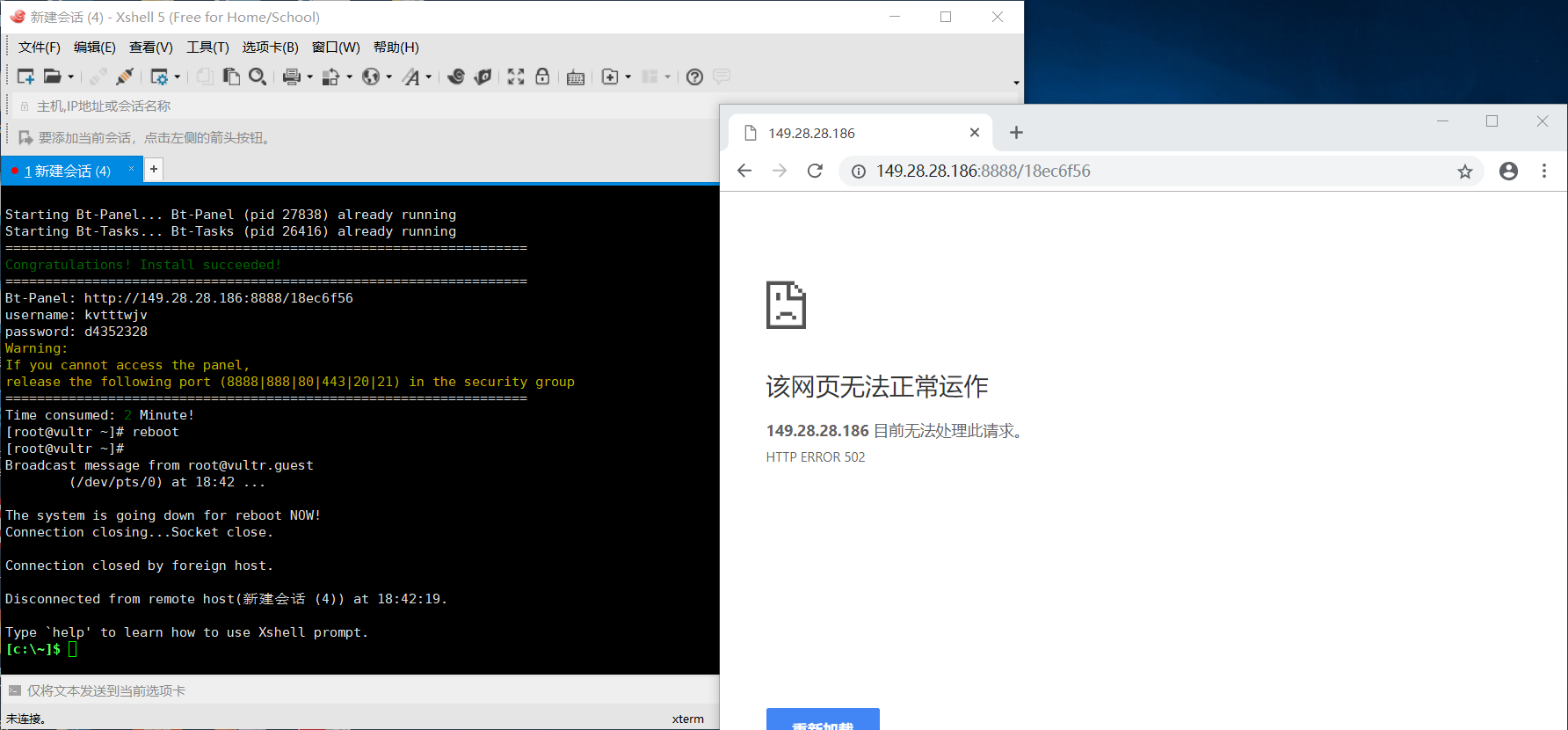Screen dimensions: 1568x730
Task: Close the 新建会话 (4) session tab
Action: 131,169
